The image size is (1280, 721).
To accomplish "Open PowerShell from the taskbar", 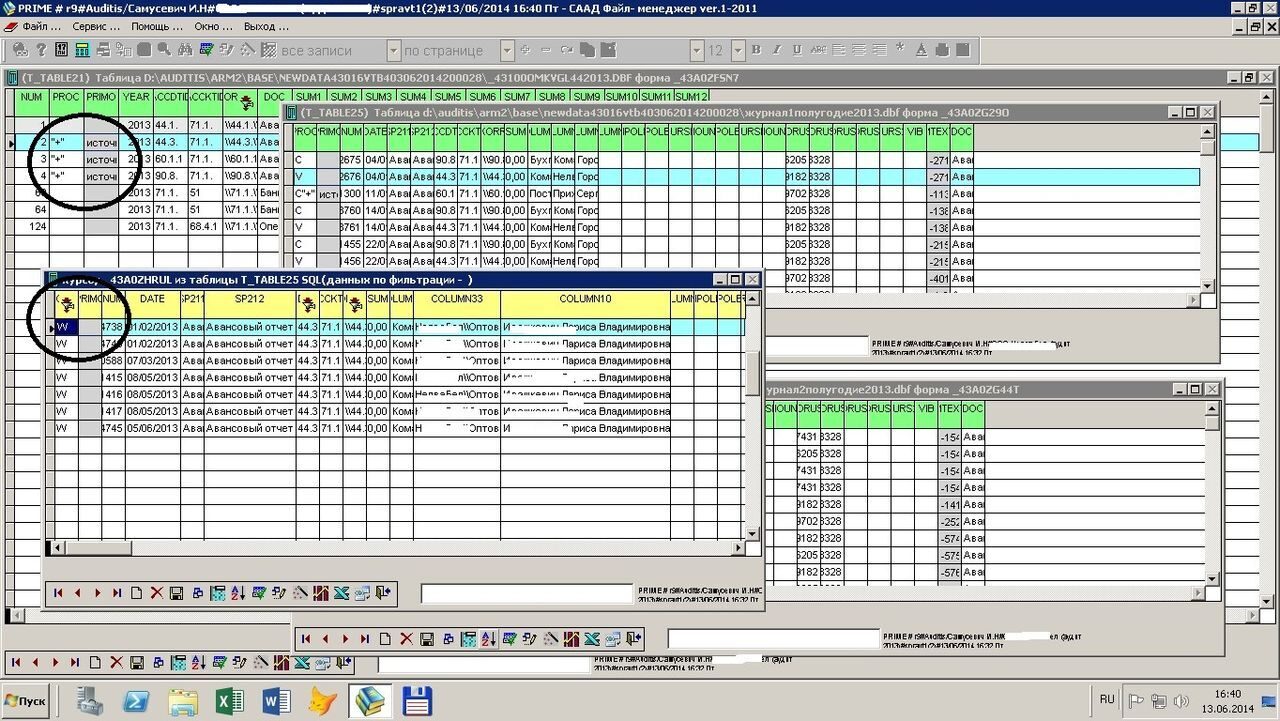I will pyautogui.click(x=136, y=701).
